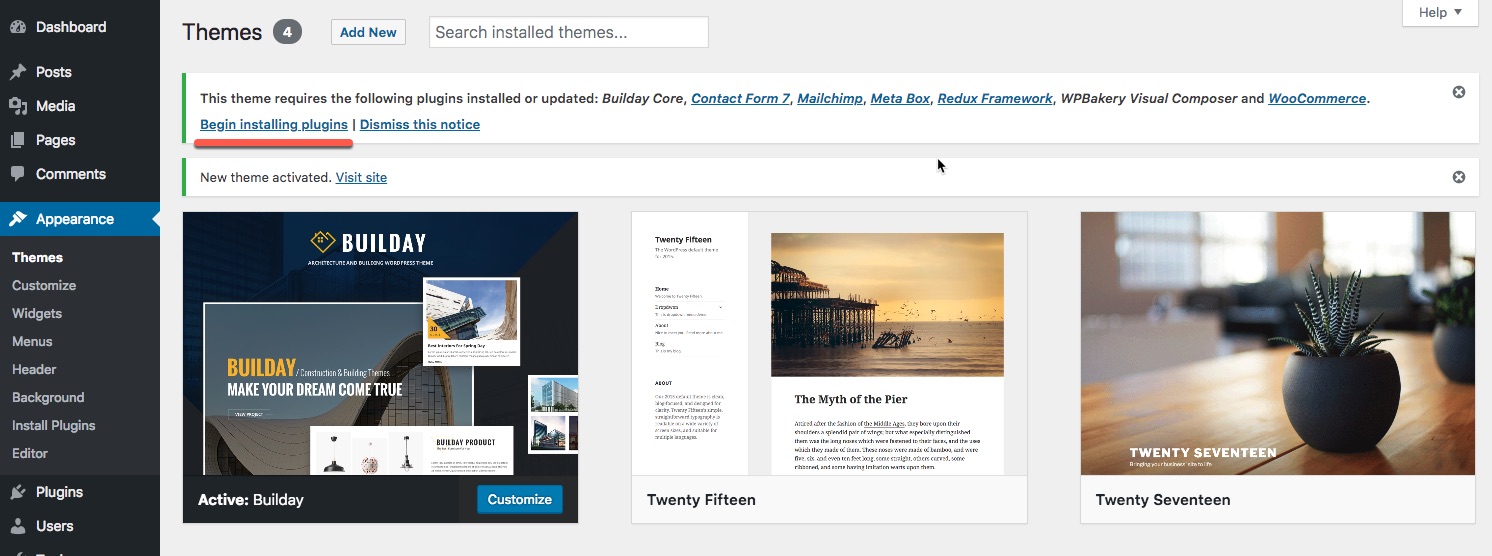Image resolution: width=1492 pixels, height=556 pixels.
Task: Click the Visit site link
Action: point(361,177)
